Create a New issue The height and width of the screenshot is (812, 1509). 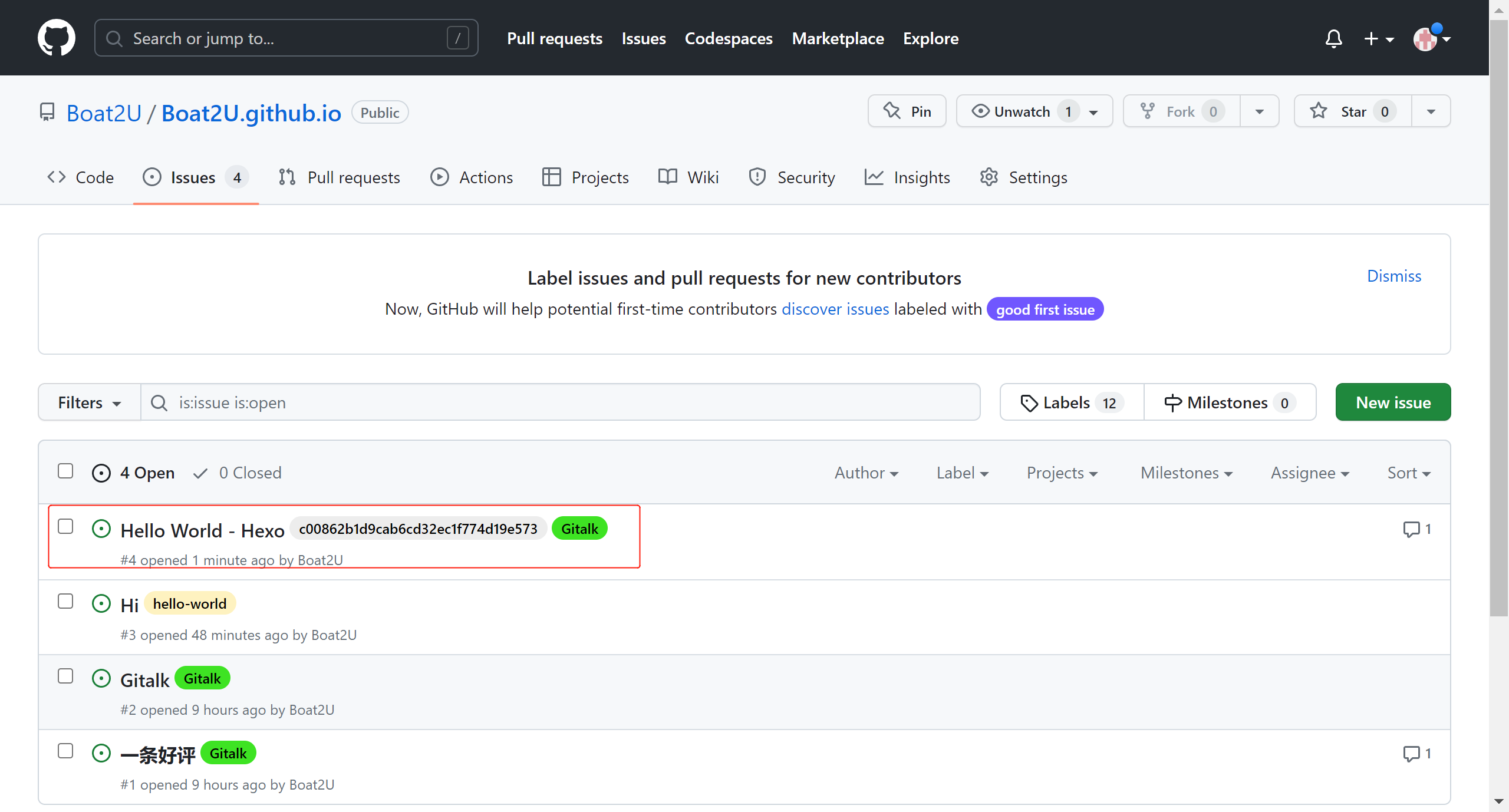tap(1393, 402)
